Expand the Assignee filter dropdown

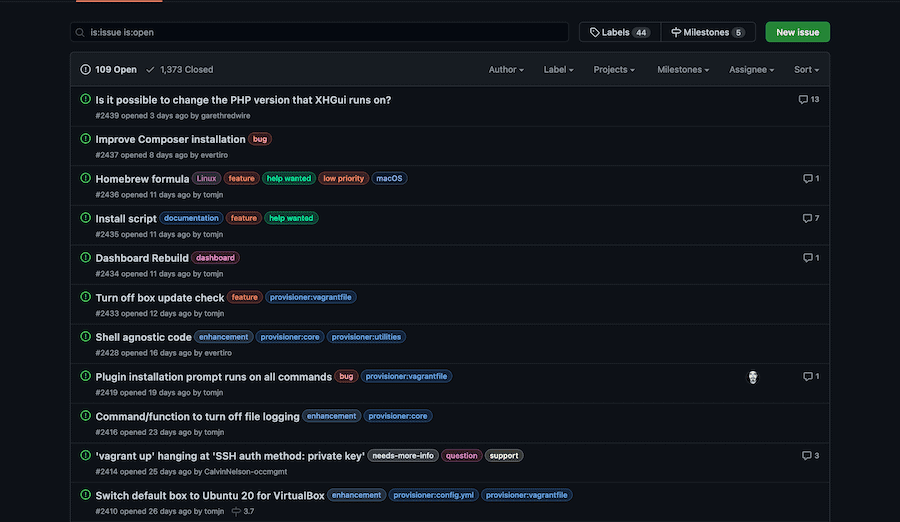tap(752, 70)
